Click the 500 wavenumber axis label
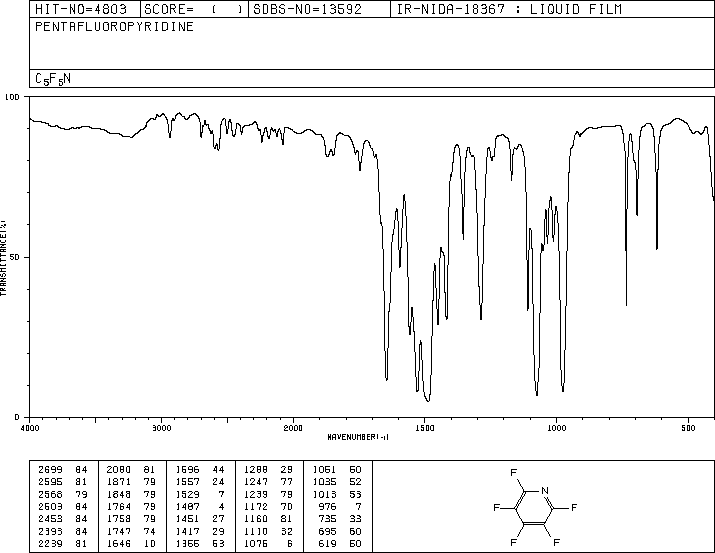The height and width of the screenshot is (553, 715). pos(688,428)
